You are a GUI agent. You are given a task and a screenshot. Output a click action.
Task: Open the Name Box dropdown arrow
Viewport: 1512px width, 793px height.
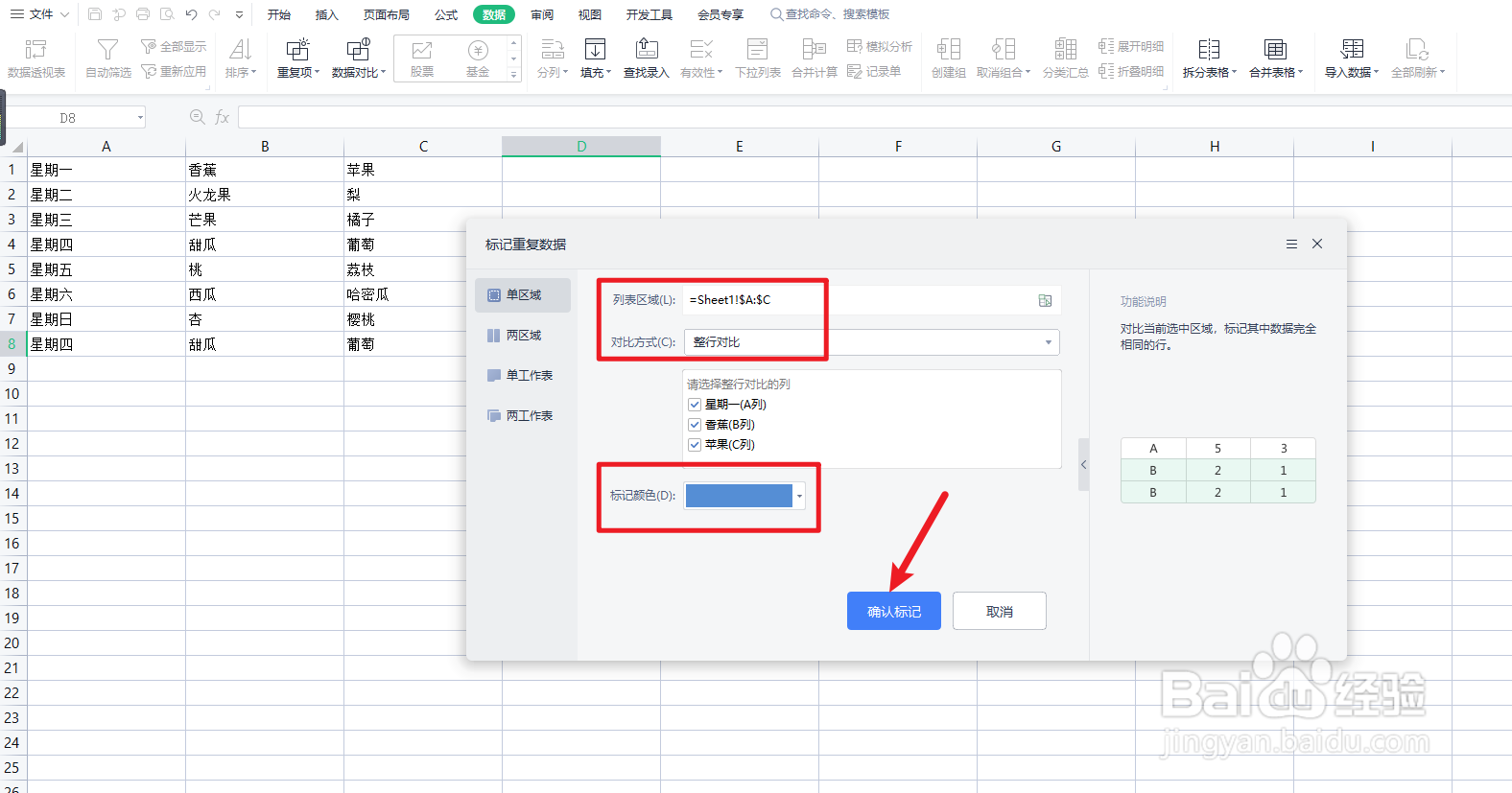point(140,117)
